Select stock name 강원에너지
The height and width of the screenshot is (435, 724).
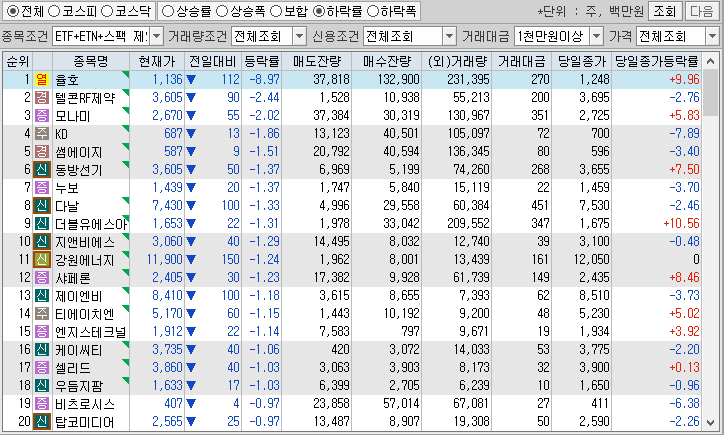(x=85, y=260)
